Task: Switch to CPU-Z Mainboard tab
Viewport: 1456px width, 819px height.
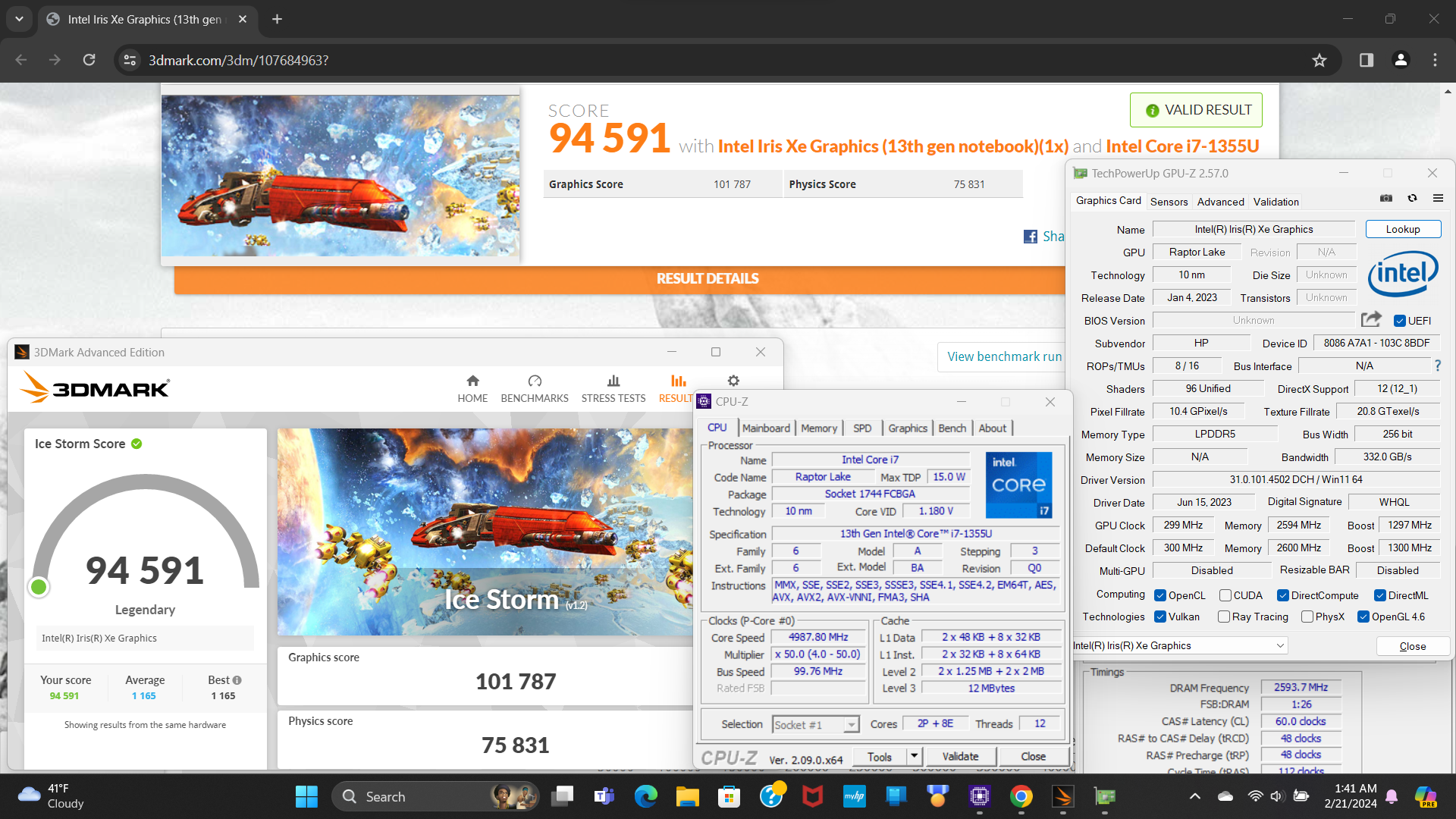Action: pos(766,428)
